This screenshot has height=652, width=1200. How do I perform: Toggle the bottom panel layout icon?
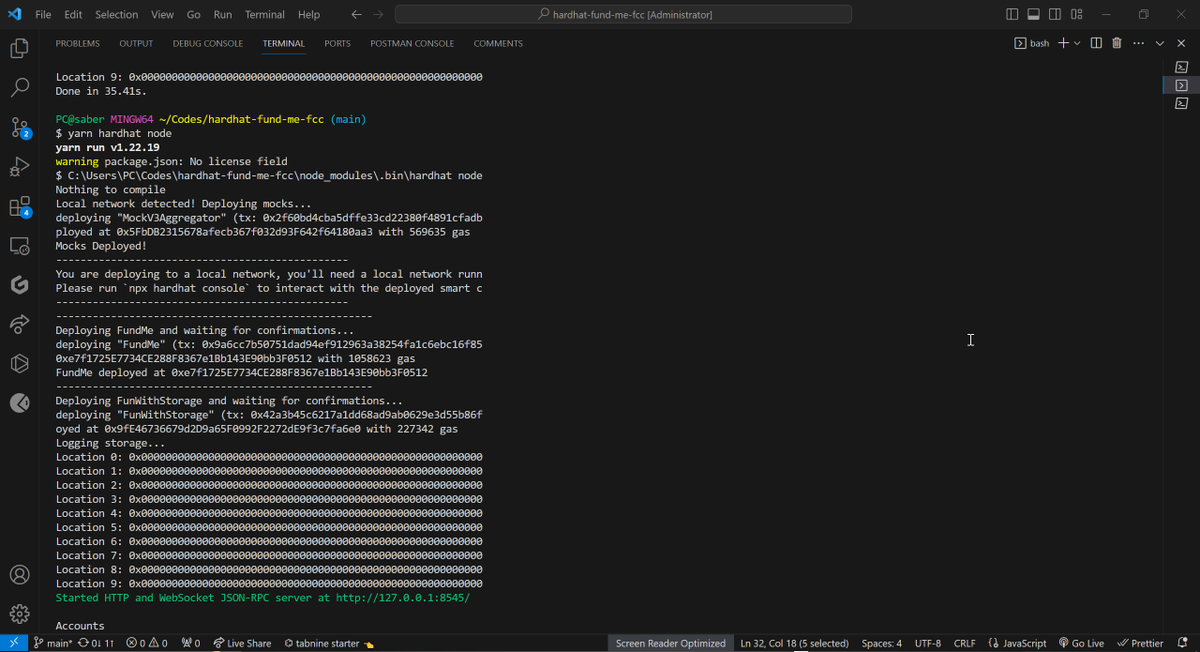click(x=1033, y=14)
